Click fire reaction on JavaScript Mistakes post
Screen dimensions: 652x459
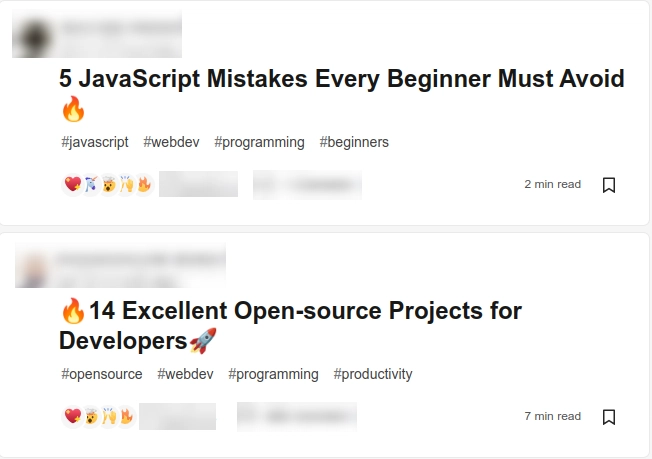144,184
